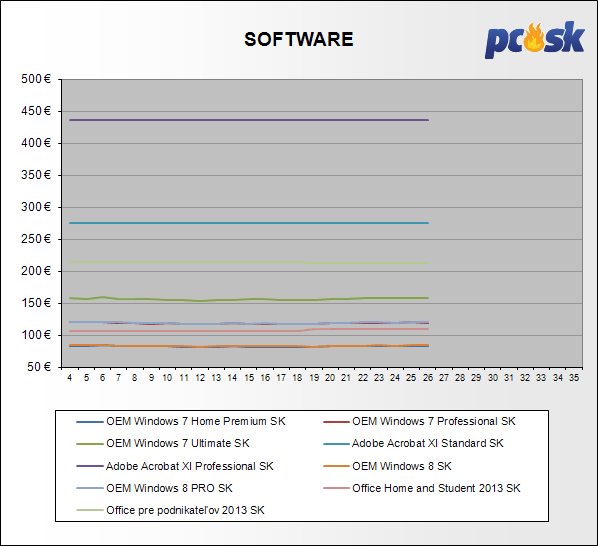The width and height of the screenshot is (598, 546).
Task: Select Adobe Acrobat XI Professional SK legend entry
Action: pyautogui.click(x=175, y=466)
